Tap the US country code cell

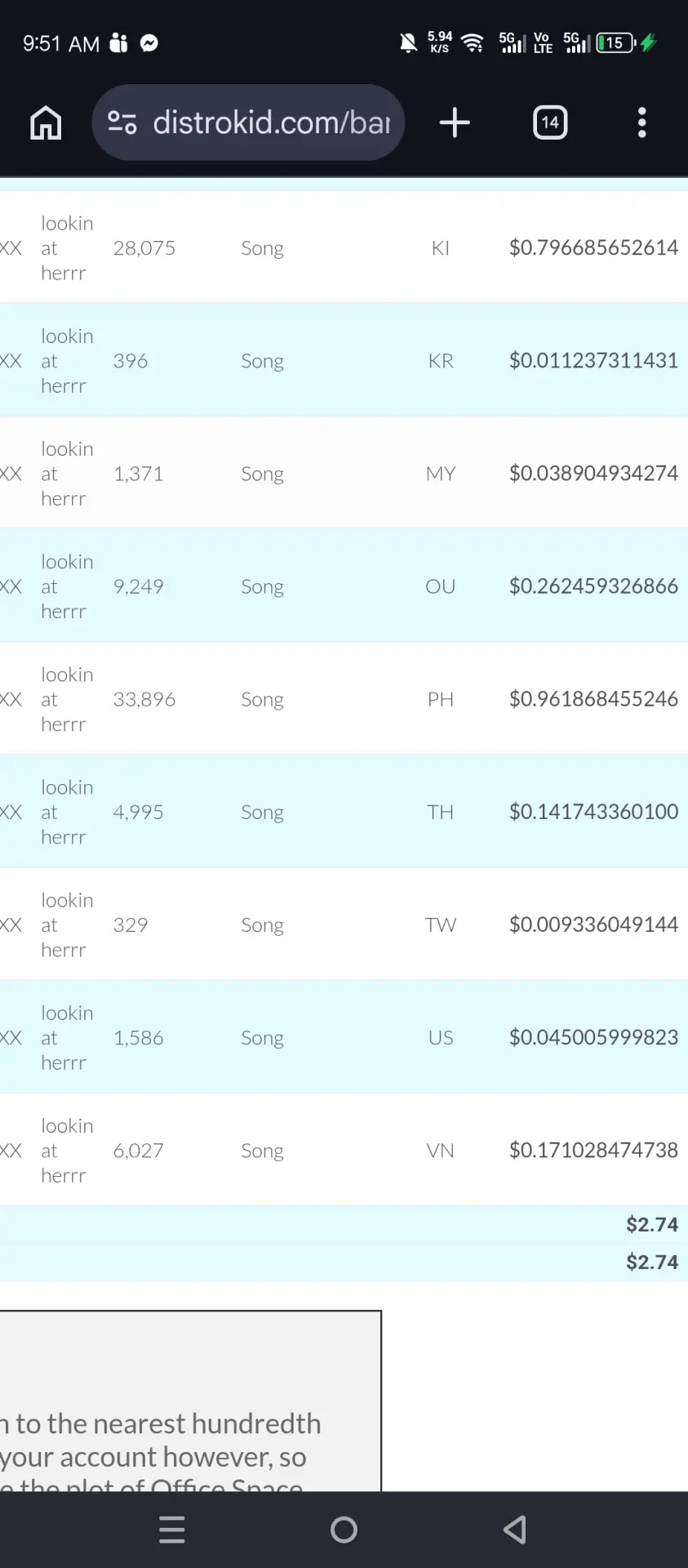click(441, 1037)
